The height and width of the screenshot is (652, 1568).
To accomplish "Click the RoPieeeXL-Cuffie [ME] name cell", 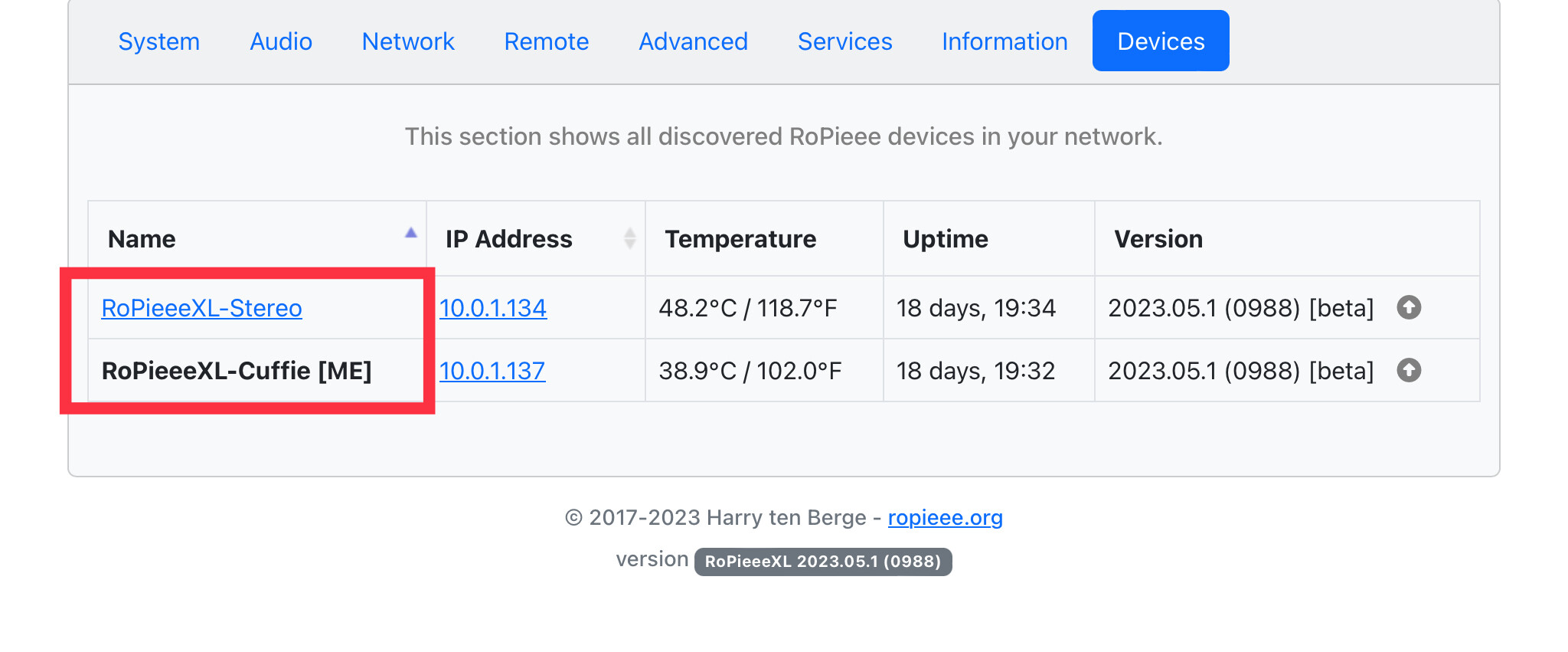I will (237, 371).
